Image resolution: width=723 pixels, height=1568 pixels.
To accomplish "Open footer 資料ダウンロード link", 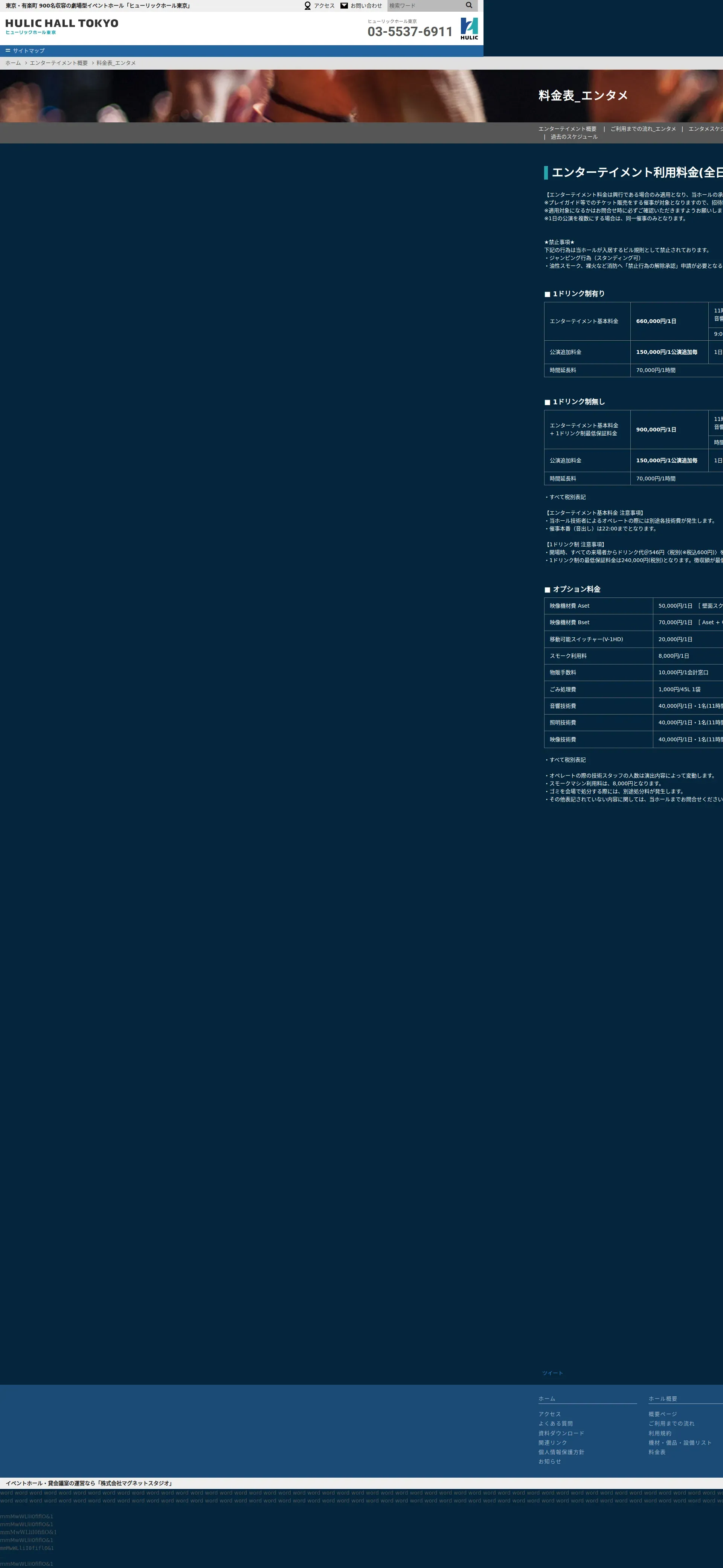I will [561, 1434].
